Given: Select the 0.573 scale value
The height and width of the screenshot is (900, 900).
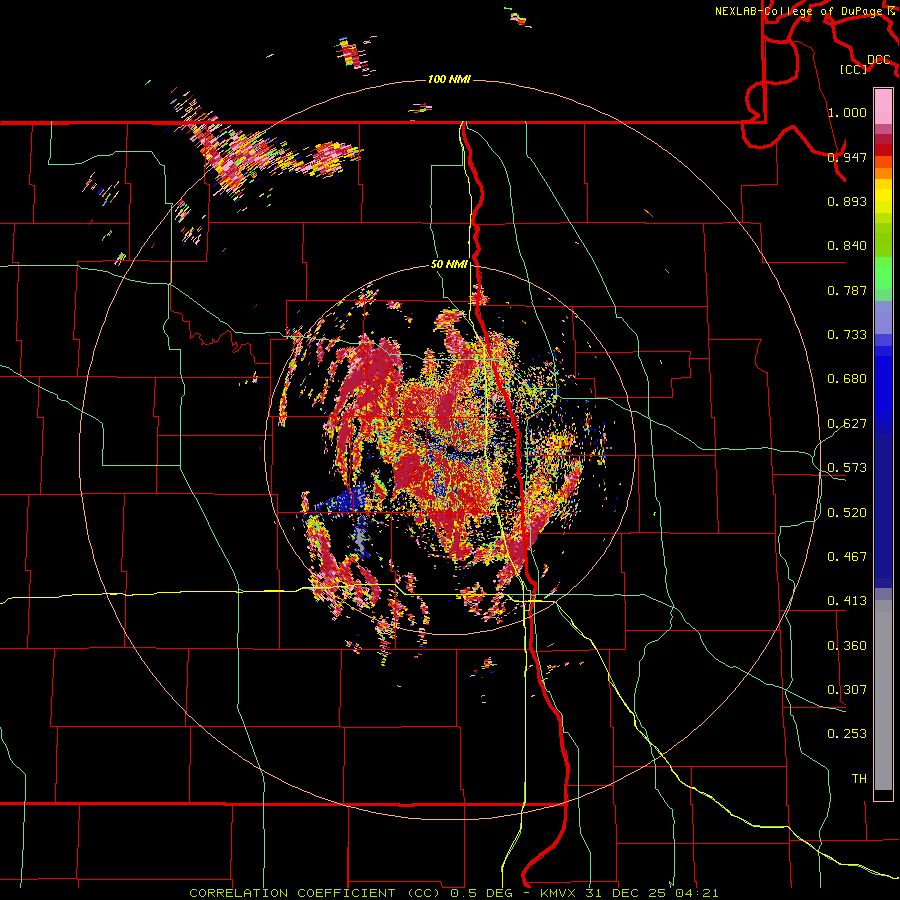Looking at the screenshot, I should coord(847,468).
